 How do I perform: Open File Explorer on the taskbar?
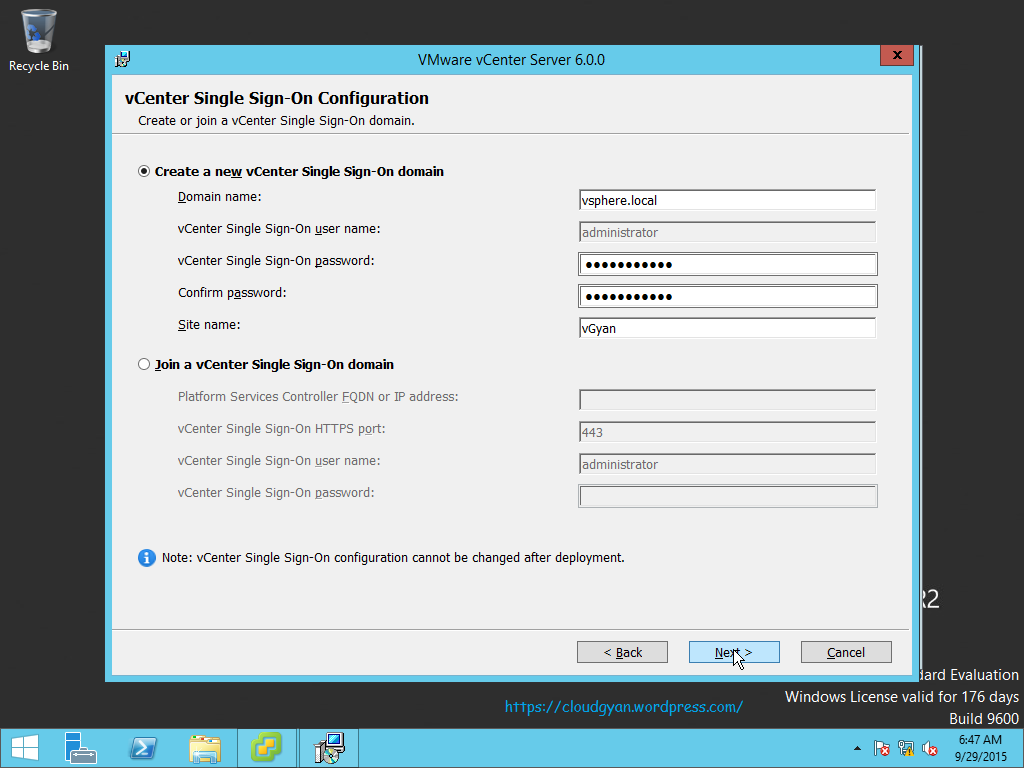point(205,747)
